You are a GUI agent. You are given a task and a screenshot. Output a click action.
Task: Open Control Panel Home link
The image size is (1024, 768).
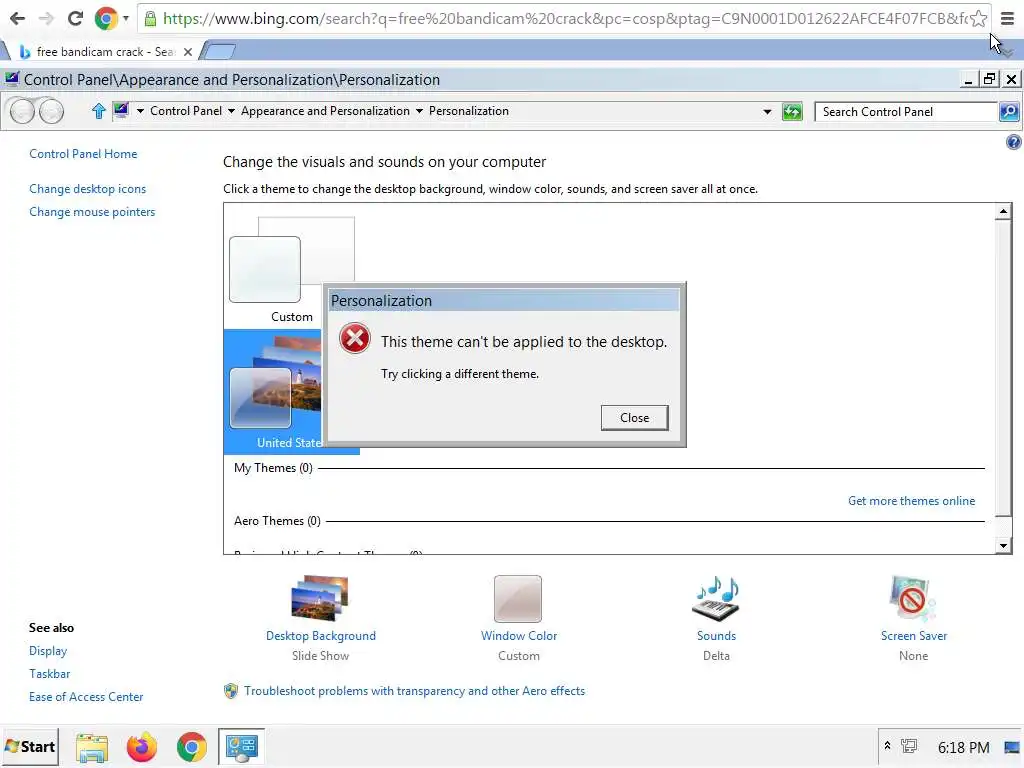coord(83,154)
